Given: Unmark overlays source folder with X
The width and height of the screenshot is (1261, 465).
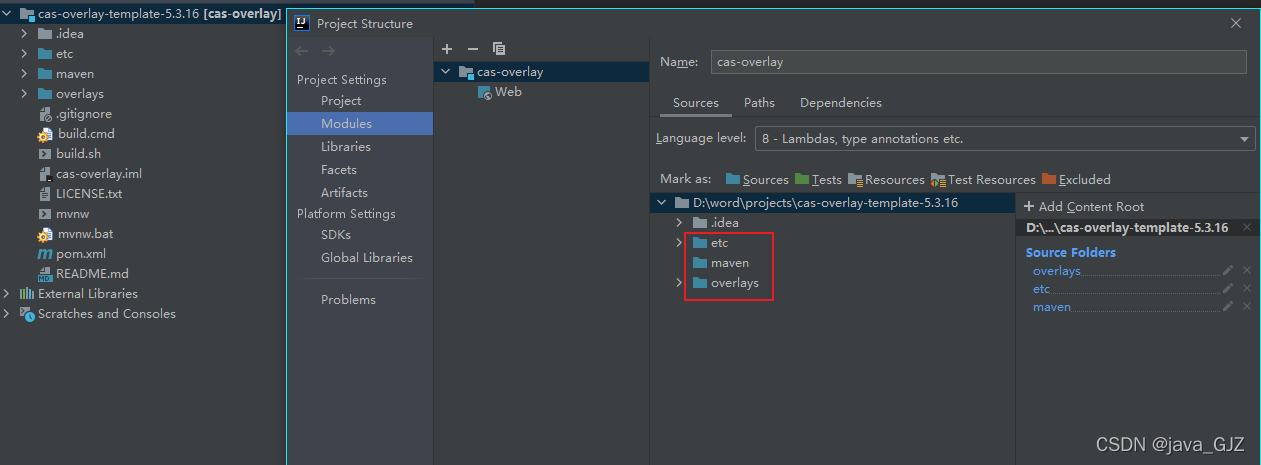Looking at the screenshot, I should click(x=1247, y=271).
